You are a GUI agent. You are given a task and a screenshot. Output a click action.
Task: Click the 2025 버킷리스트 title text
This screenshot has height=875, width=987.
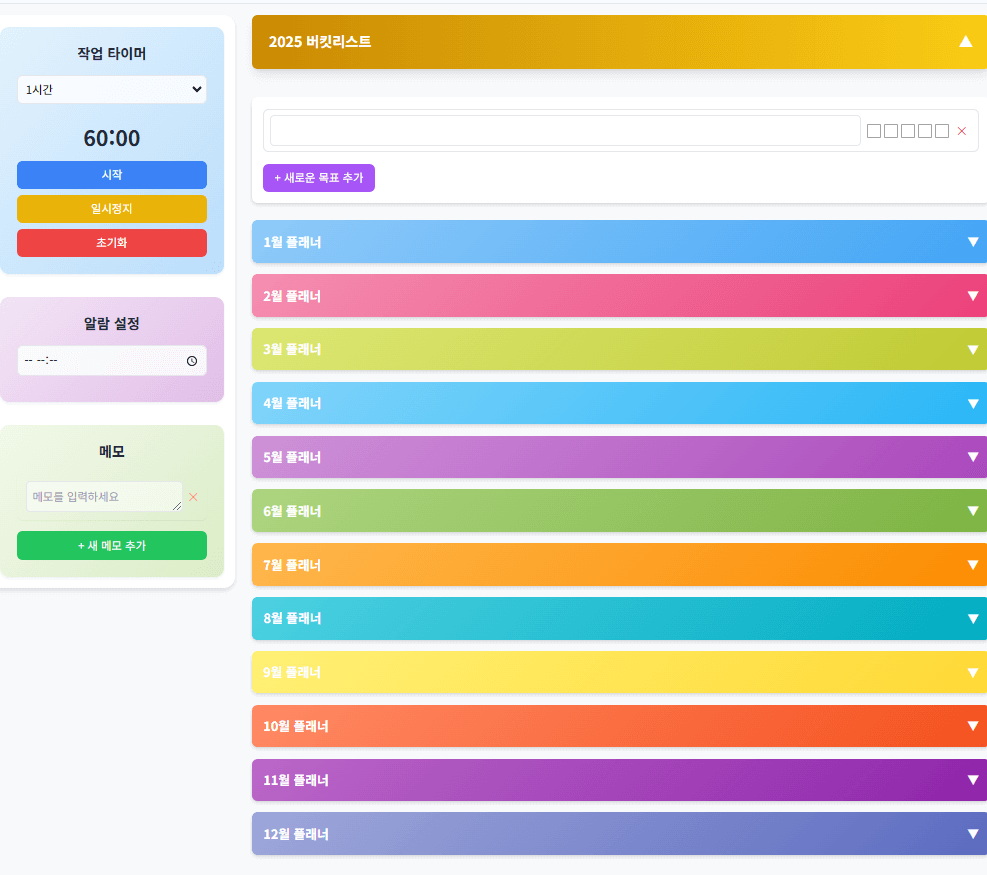coord(320,42)
